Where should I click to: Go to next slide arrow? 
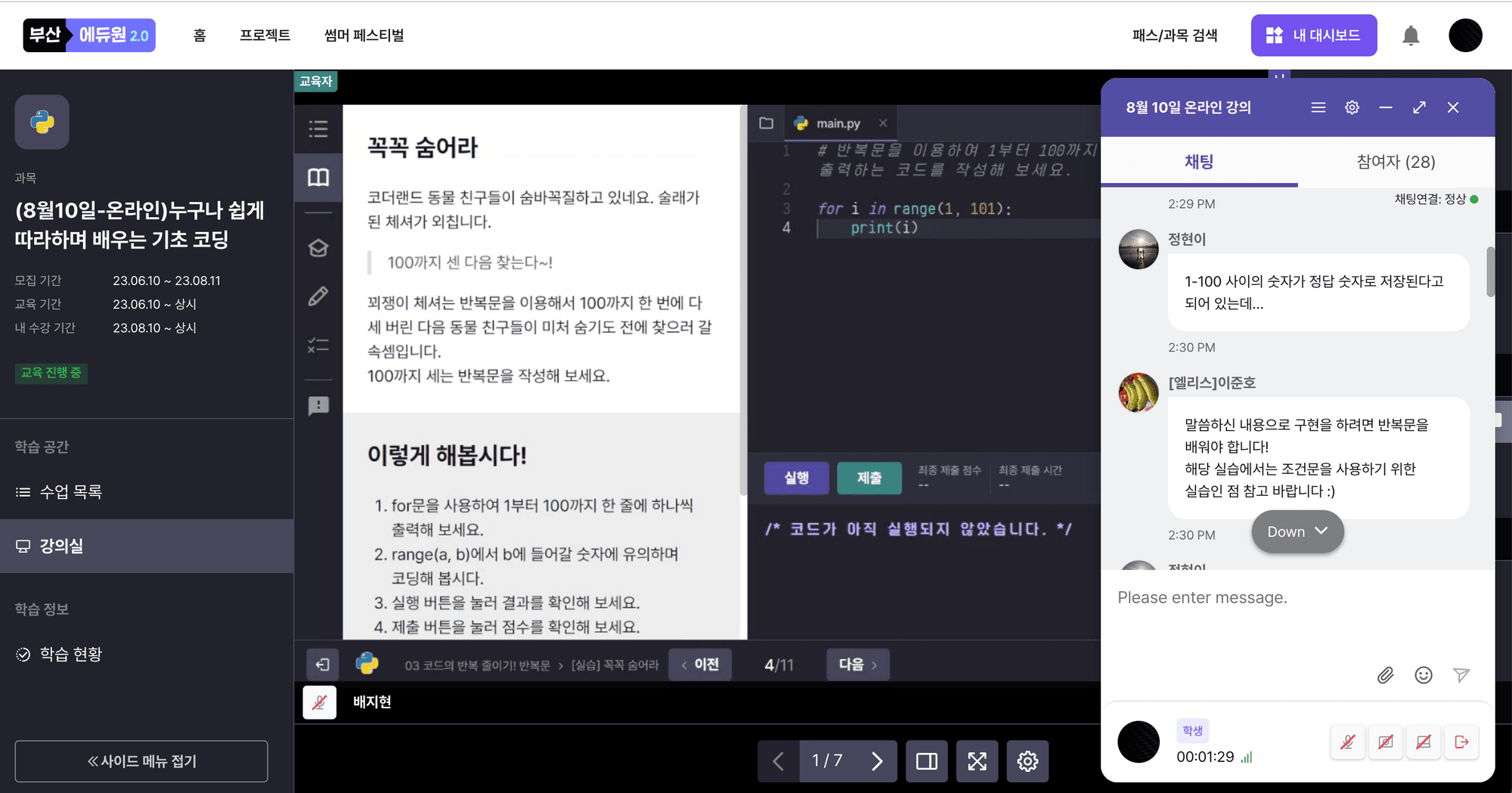click(x=877, y=761)
